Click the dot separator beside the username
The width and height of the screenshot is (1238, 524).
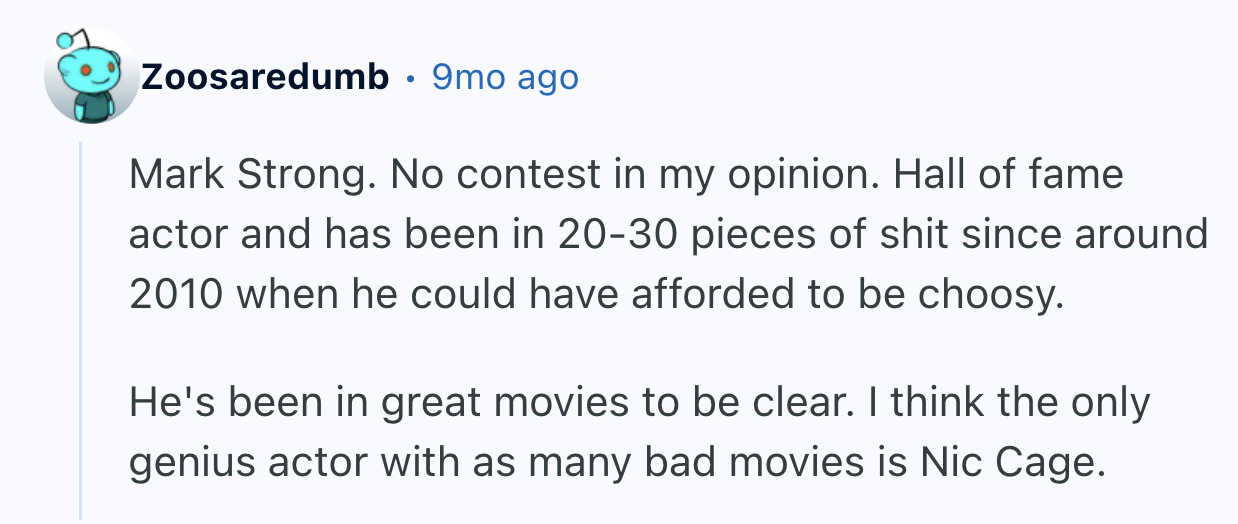410,77
